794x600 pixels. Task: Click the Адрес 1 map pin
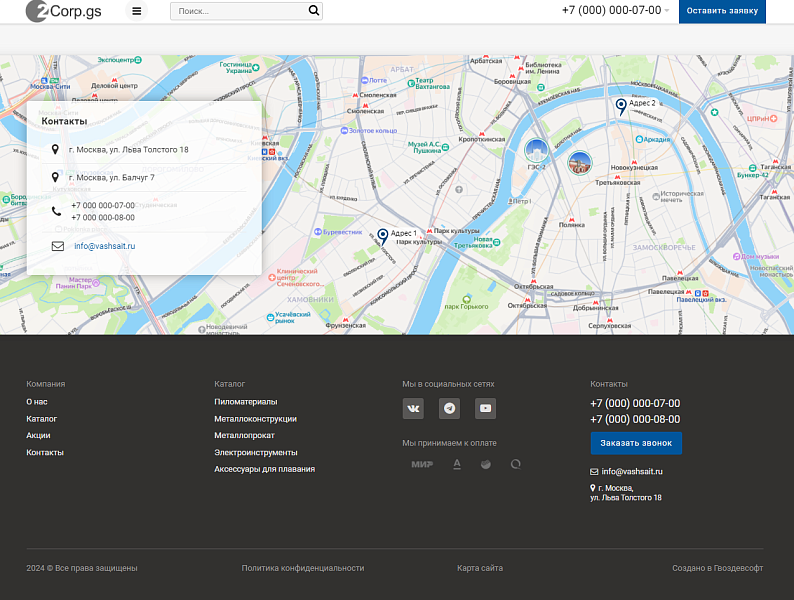coord(382,236)
